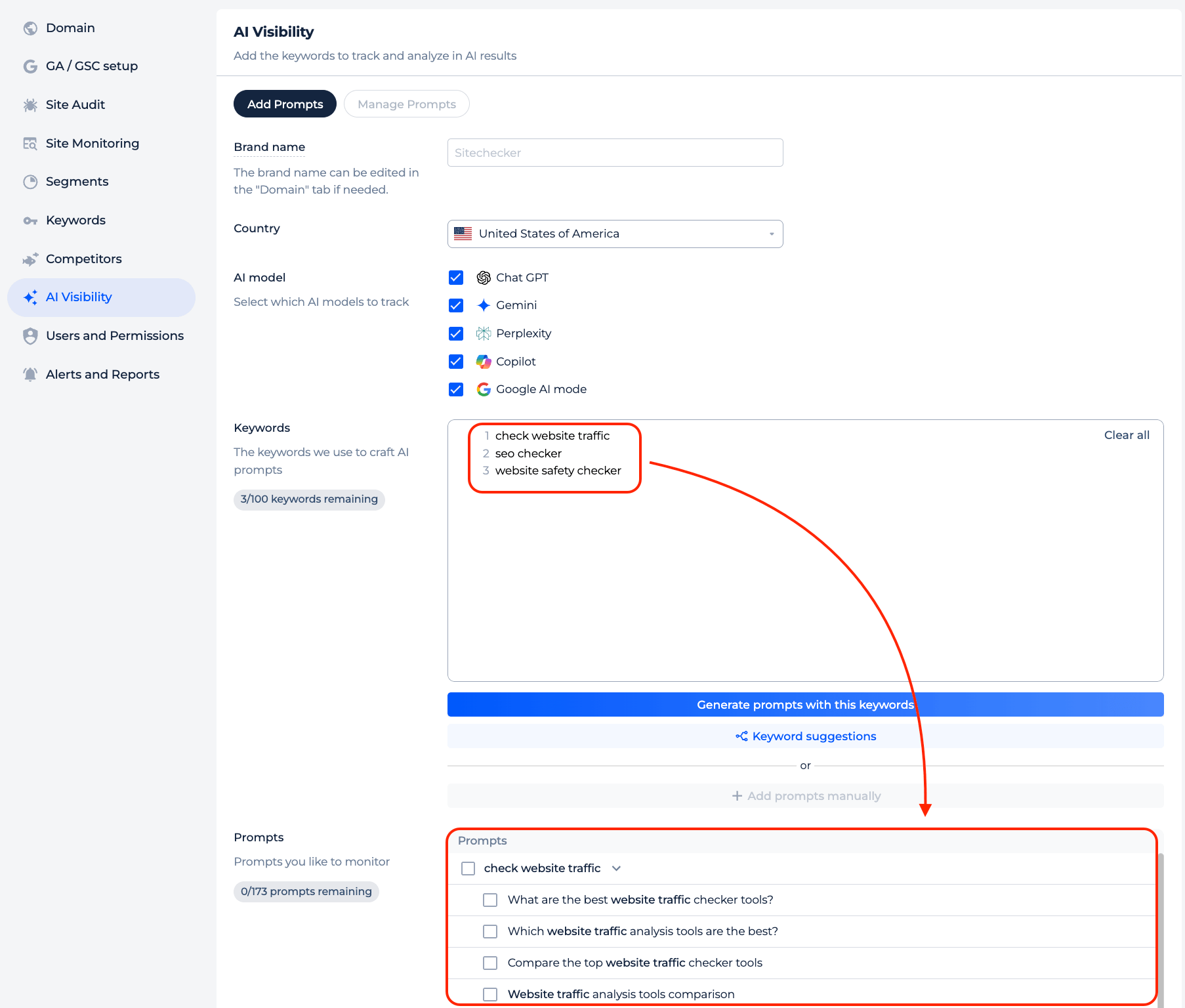Select the AI Visibility sidebar item

(101, 297)
